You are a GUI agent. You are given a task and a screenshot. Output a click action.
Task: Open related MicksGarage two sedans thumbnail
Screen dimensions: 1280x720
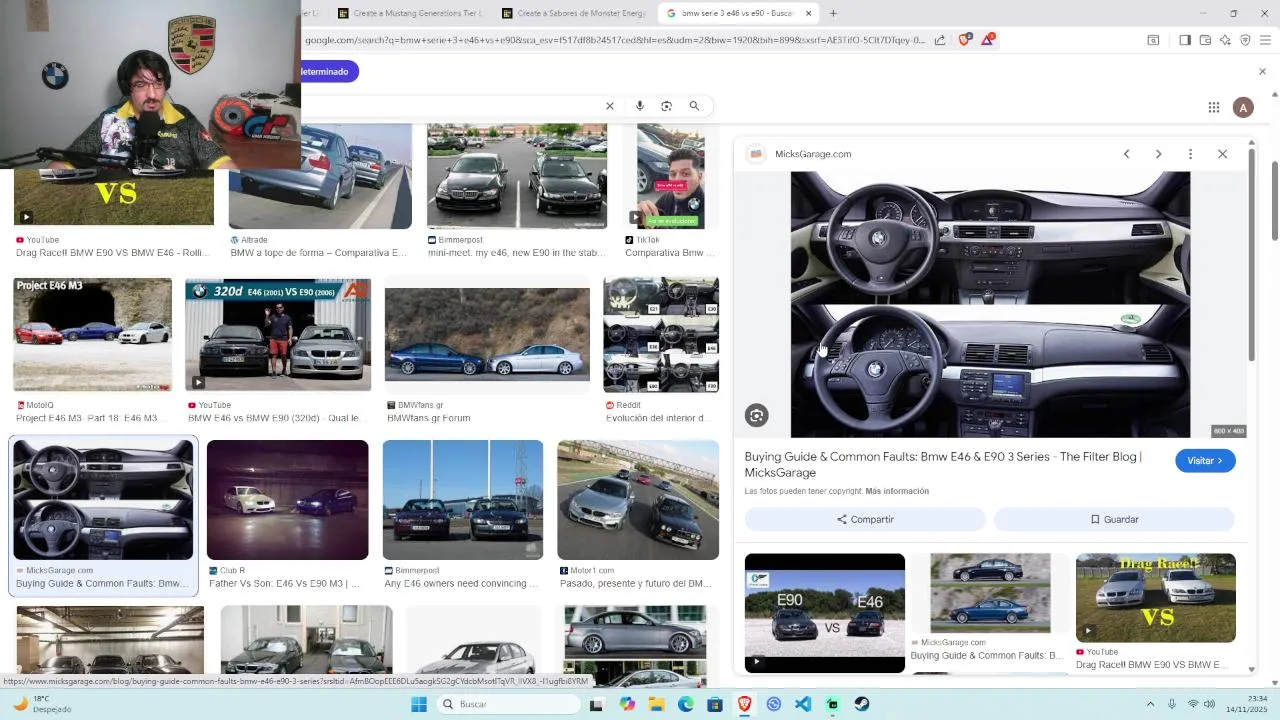pyautogui.click(x=990, y=594)
